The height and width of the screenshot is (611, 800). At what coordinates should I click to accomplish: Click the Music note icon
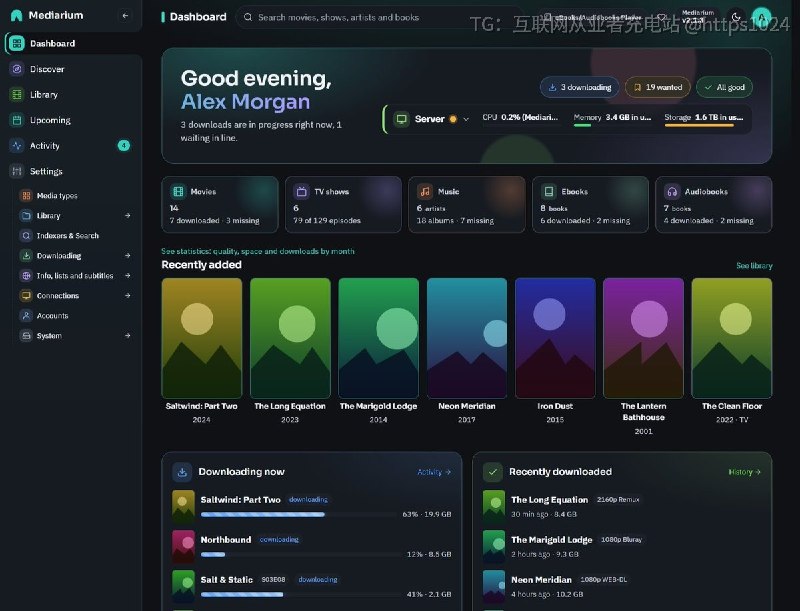[425, 192]
